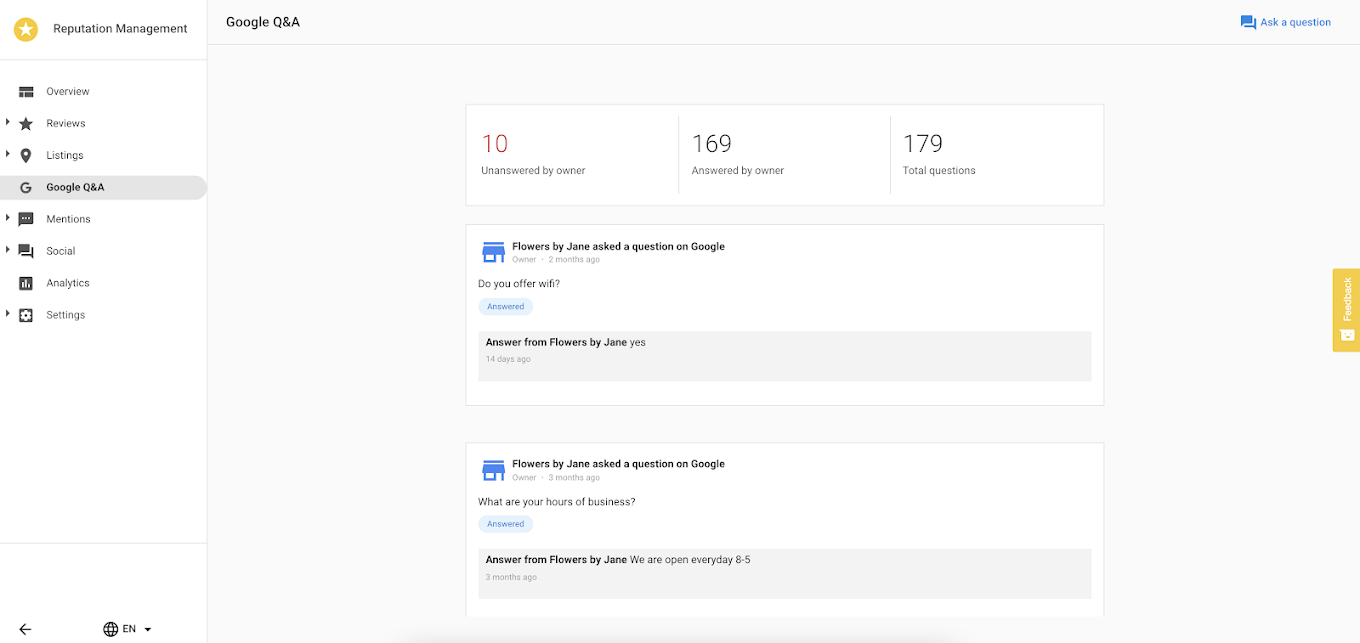Click the Settings gear icon
The width and height of the screenshot is (1360, 643).
tap(26, 315)
